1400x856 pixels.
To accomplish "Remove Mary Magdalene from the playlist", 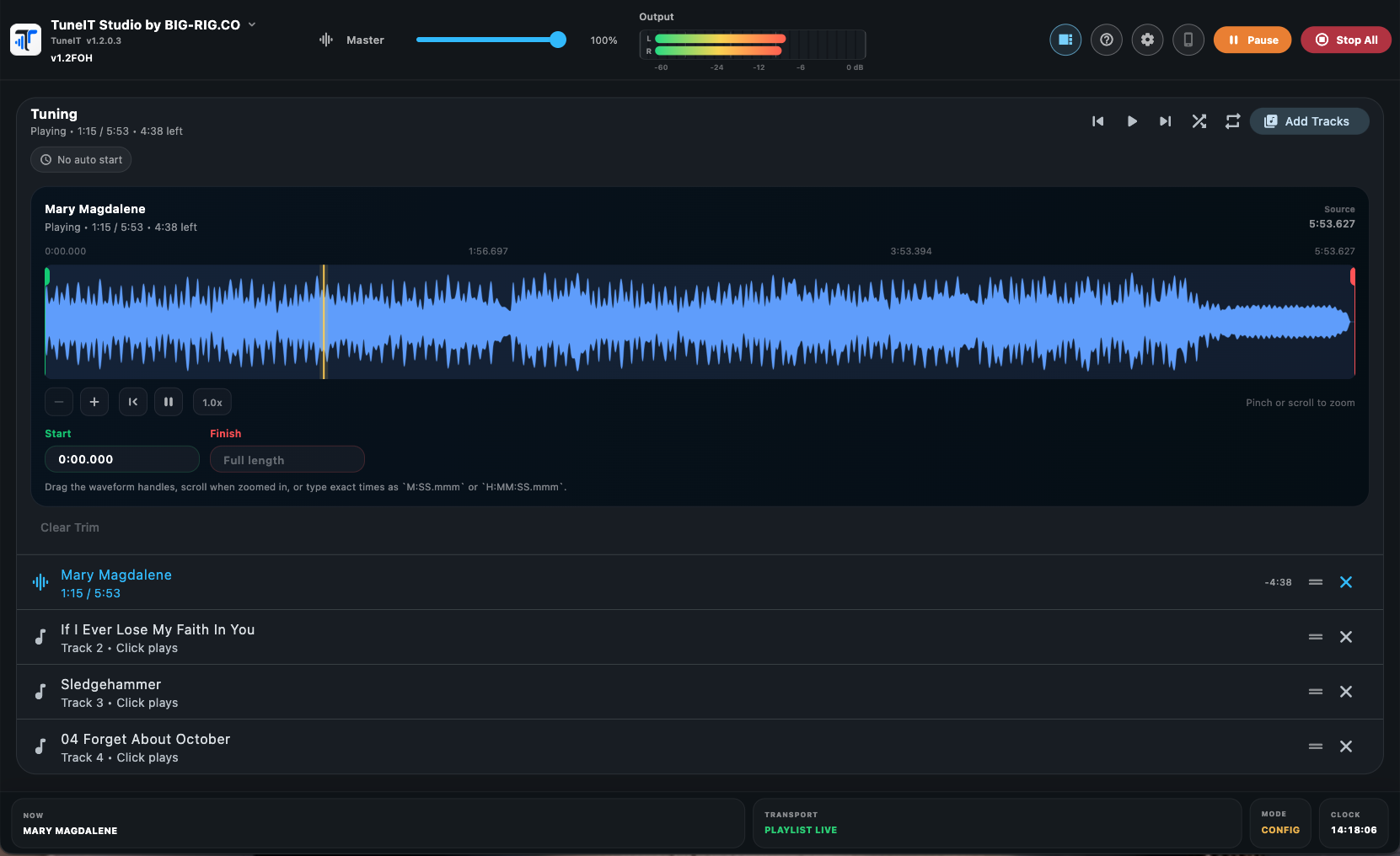I will tap(1346, 582).
